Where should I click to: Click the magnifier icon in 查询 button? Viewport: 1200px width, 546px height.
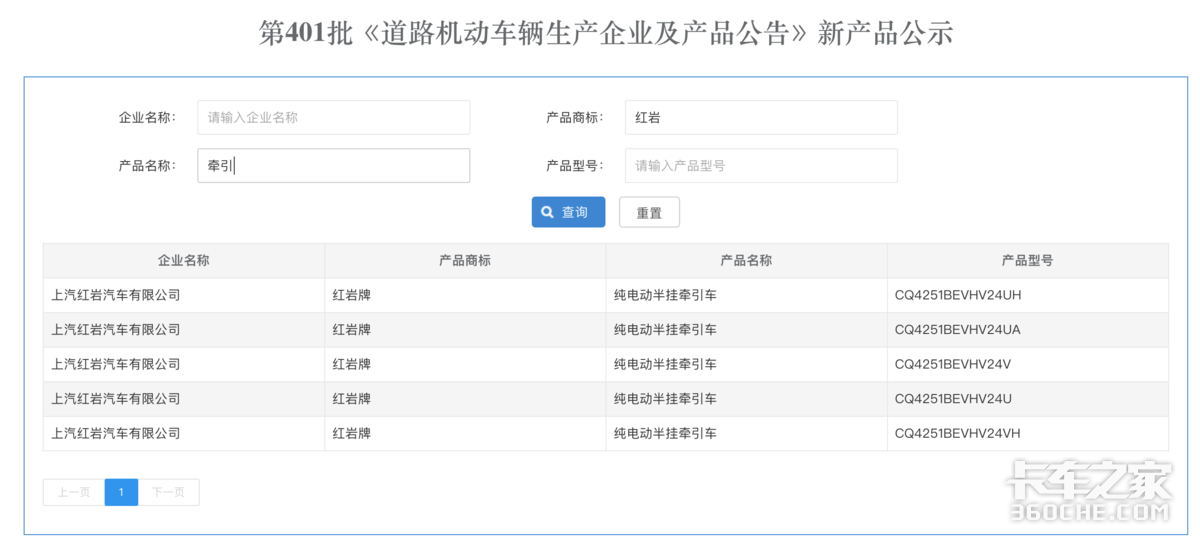click(547, 212)
